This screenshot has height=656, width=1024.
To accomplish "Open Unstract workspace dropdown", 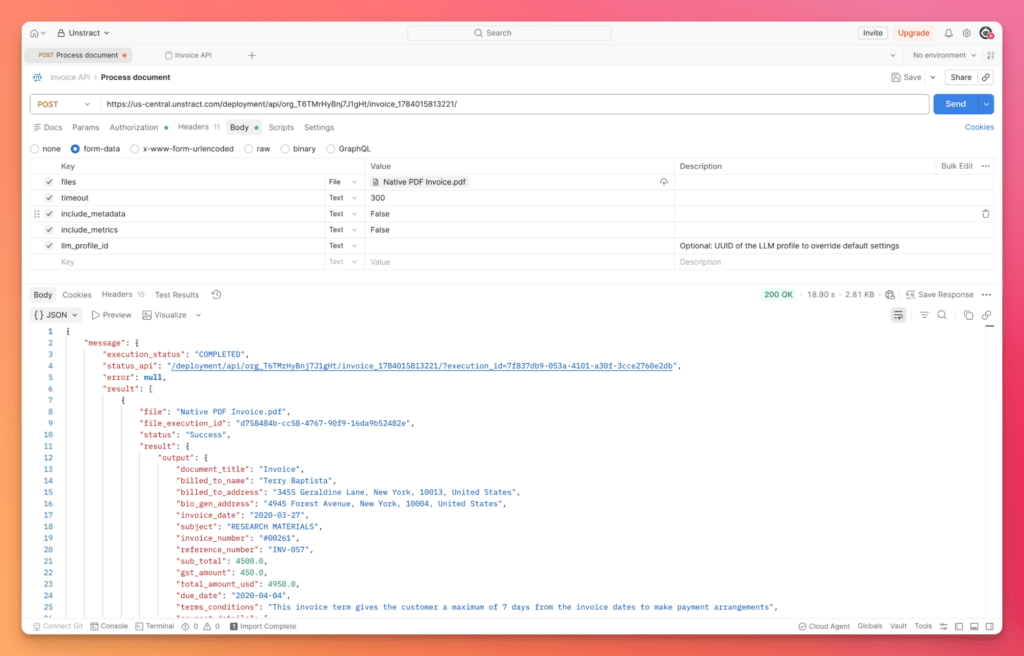I will tap(84, 33).
